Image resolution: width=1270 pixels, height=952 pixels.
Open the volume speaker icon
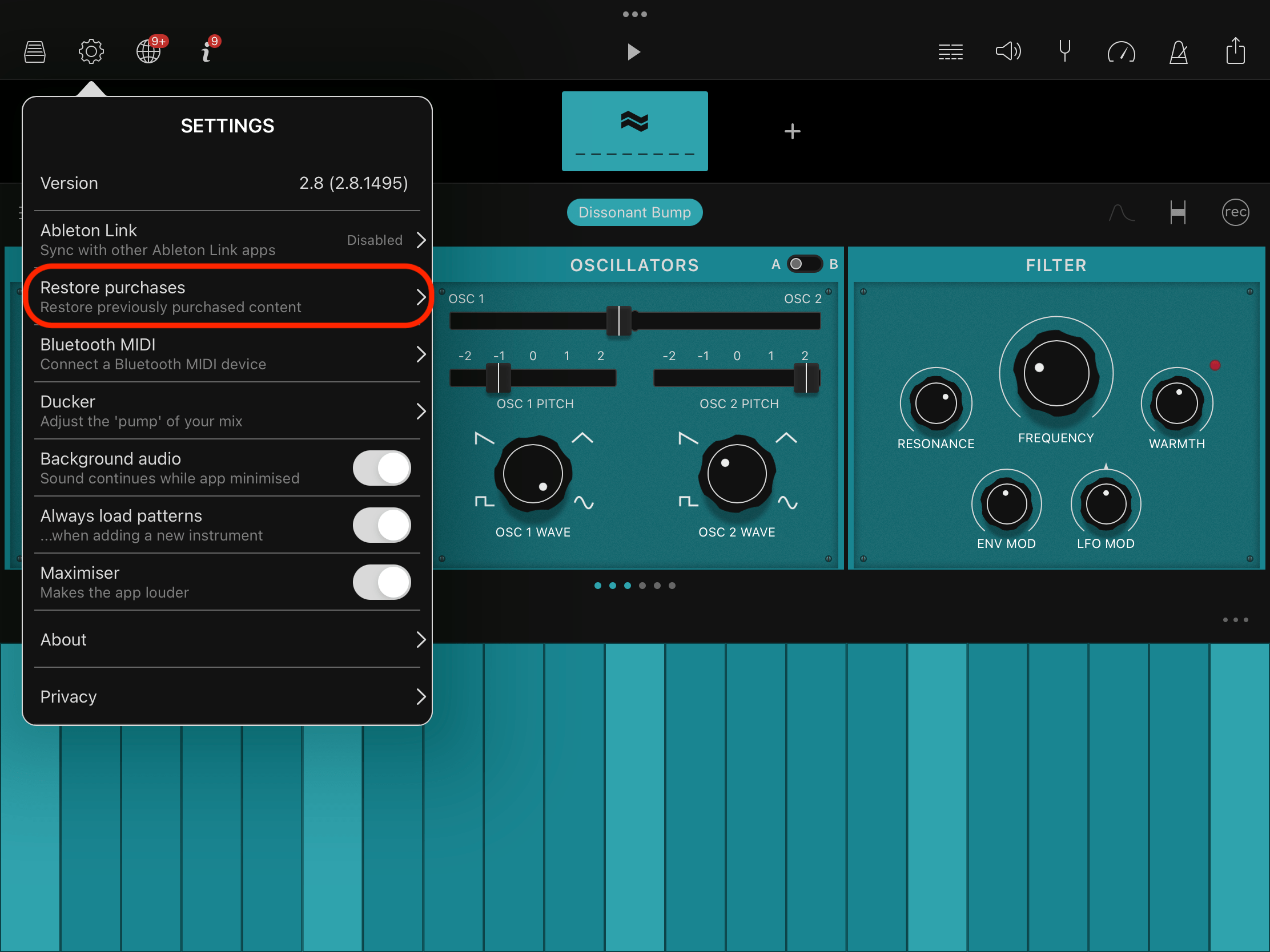1008,51
